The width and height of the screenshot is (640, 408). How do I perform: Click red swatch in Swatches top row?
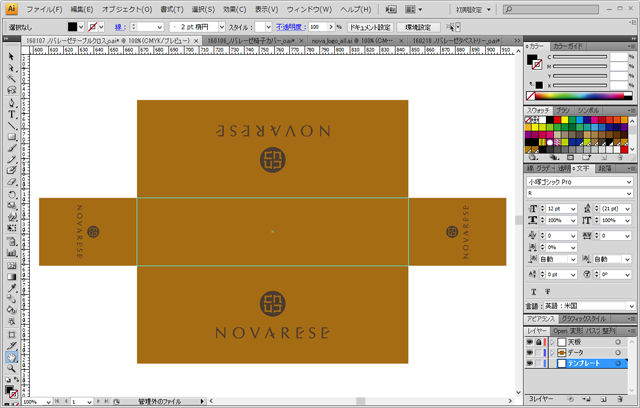coord(557,120)
